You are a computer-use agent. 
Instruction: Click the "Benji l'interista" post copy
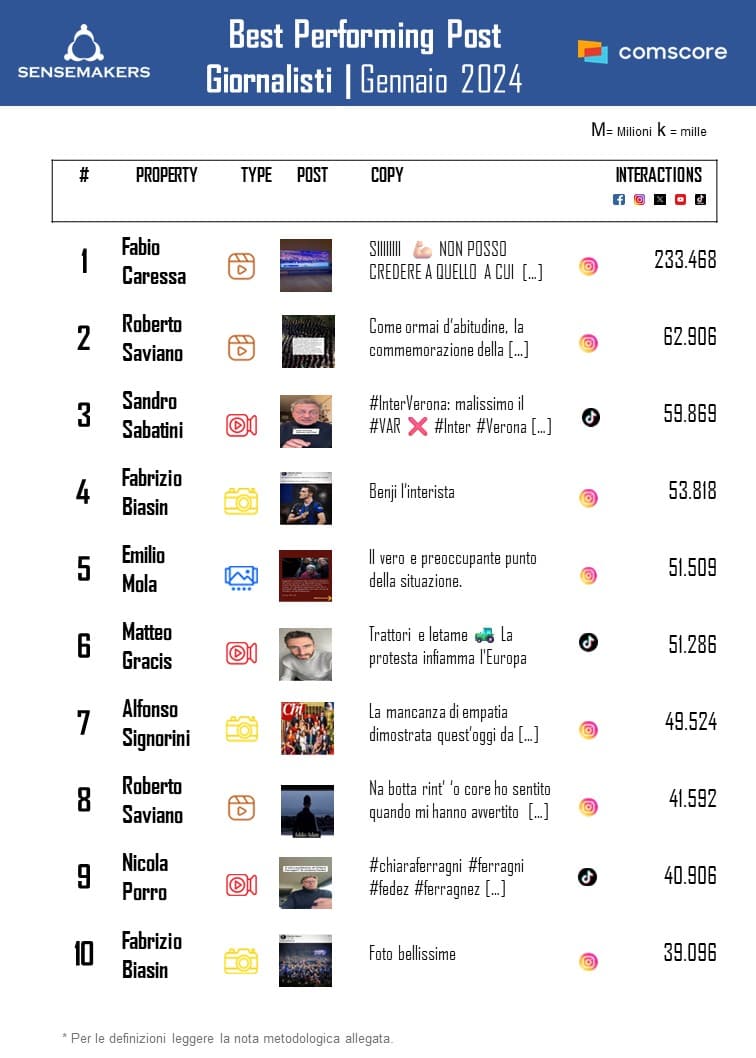point(412,492)
